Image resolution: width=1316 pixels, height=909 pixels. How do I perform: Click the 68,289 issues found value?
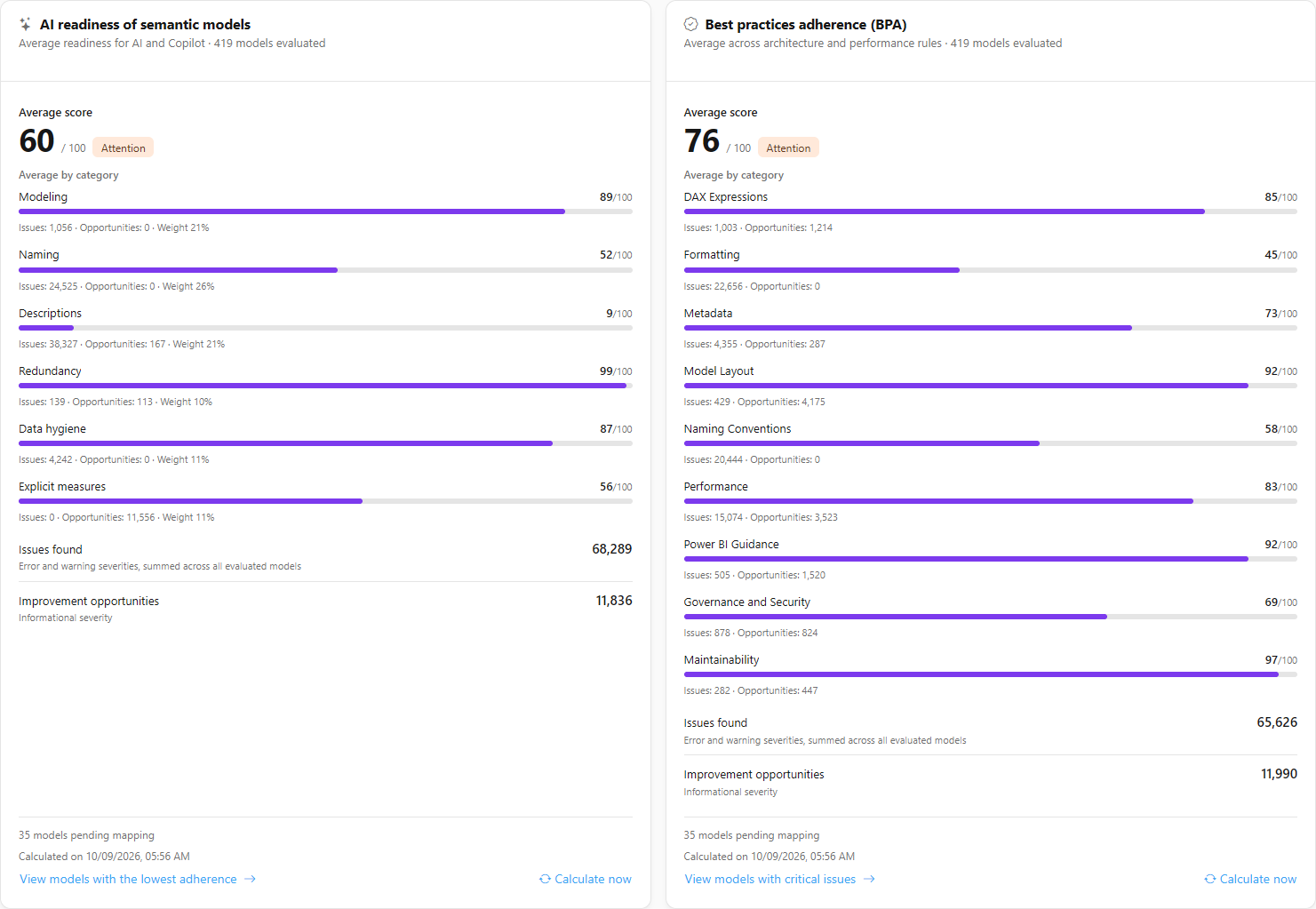click(x=612, y=549)
